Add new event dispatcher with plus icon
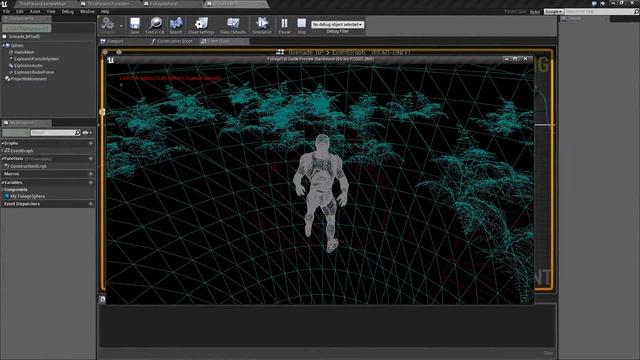Viewport: 640px width, 360px height. (91, 204)
